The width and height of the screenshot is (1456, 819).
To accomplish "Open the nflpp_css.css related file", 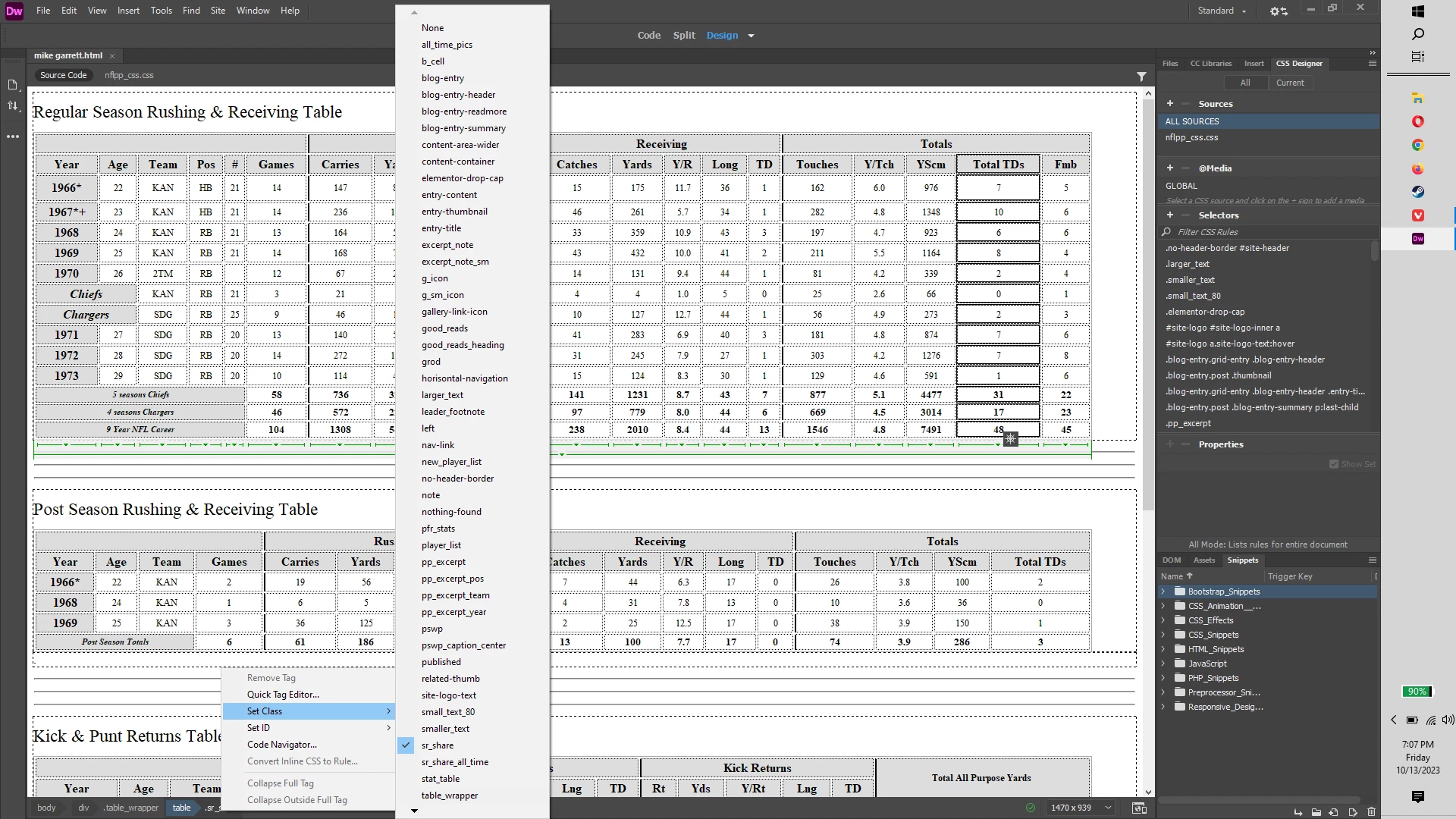I will [129, 75].
